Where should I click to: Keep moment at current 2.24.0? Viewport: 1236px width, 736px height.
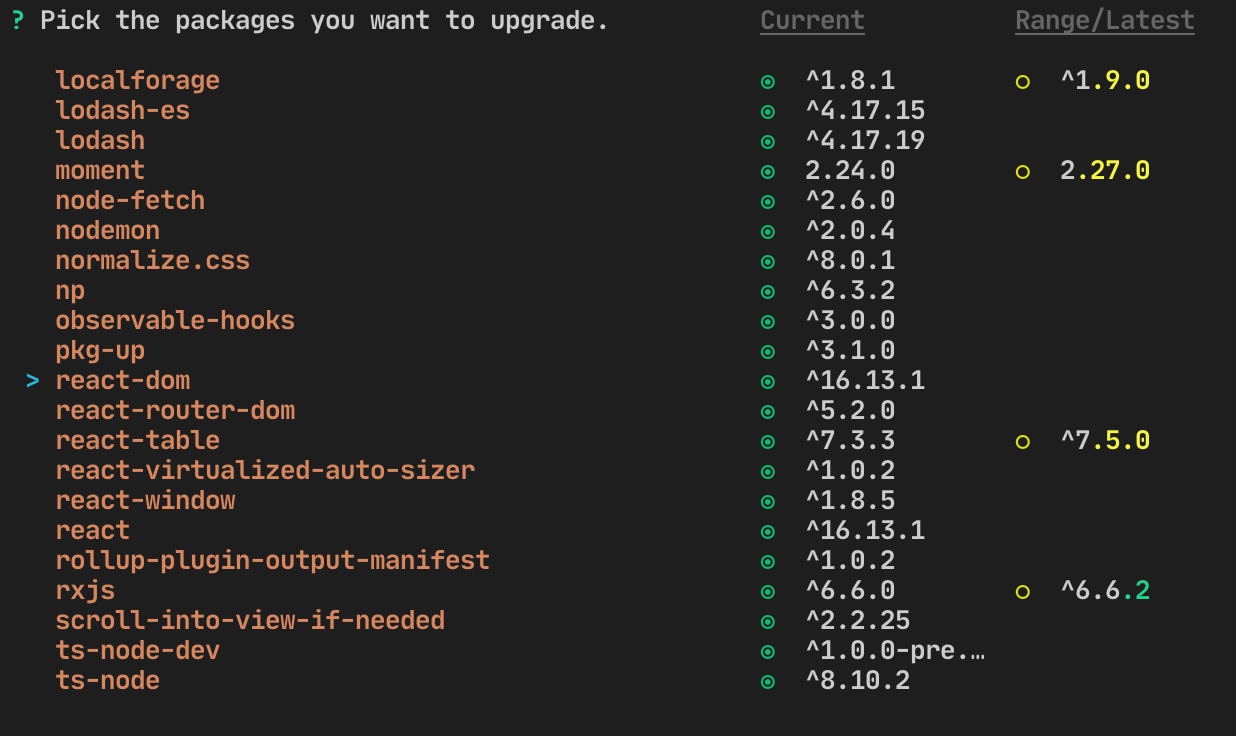pyautogui.click(x=768, y=171)
